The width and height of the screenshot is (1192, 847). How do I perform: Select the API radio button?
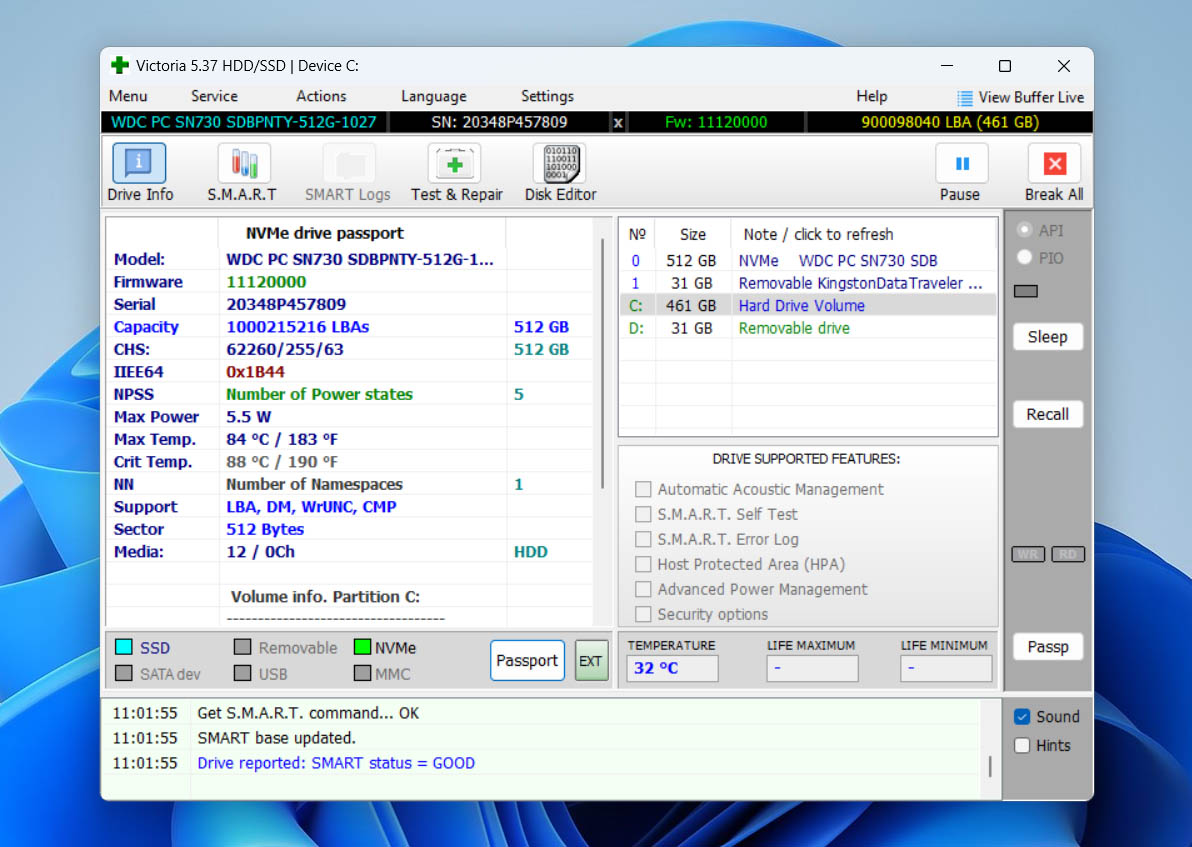pyautogui.click(x=1025, y=230)
